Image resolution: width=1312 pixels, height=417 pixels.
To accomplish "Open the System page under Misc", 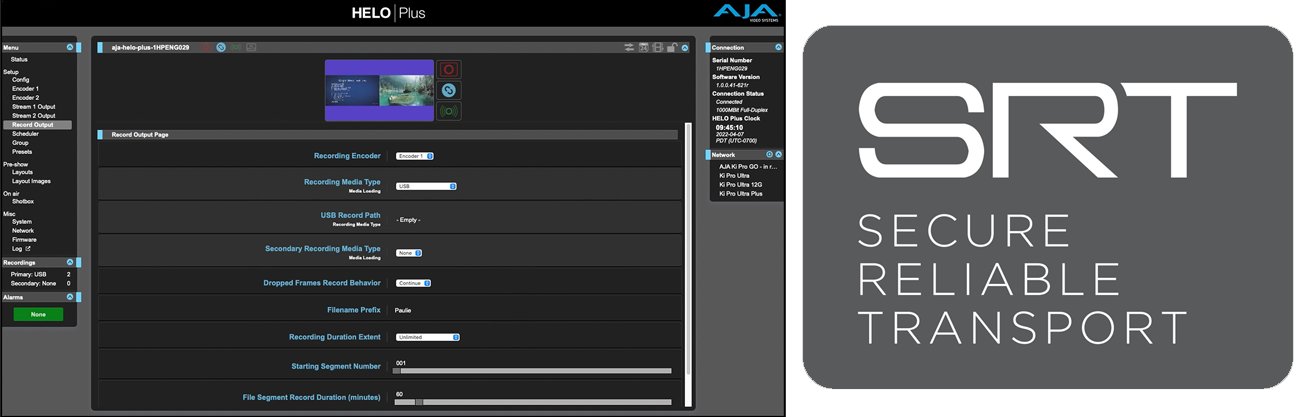I will pyautogui.click(x=22, y=222).
